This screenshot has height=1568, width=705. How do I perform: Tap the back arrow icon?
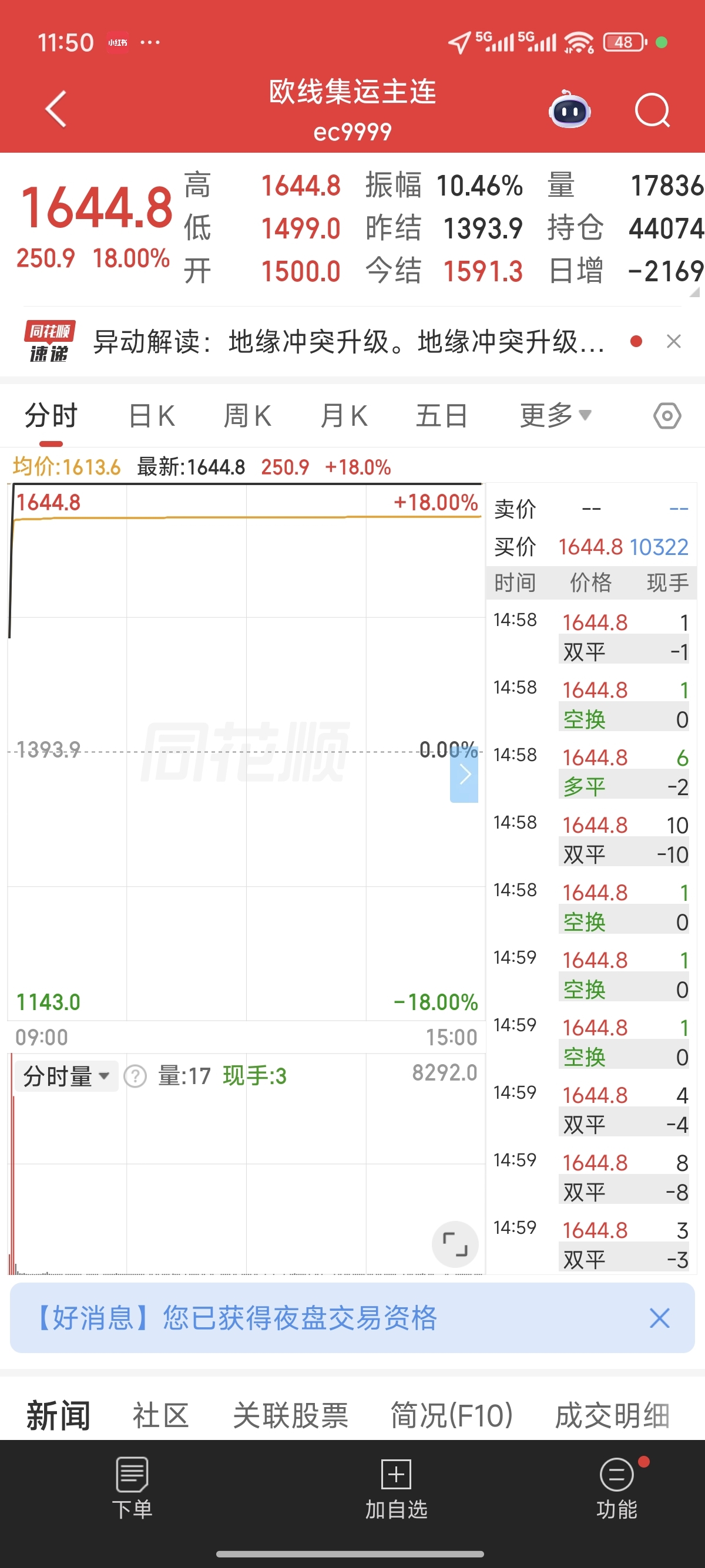(x=55, y=110)
